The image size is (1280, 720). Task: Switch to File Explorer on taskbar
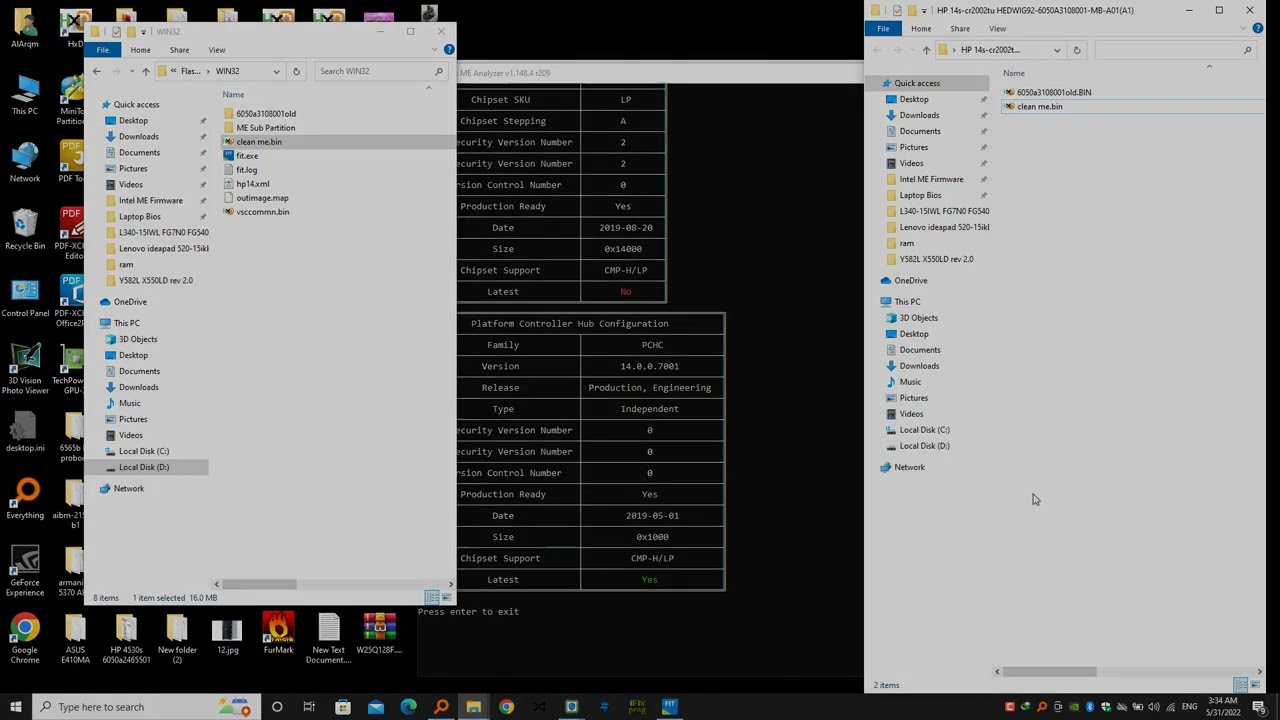[473, 707]
